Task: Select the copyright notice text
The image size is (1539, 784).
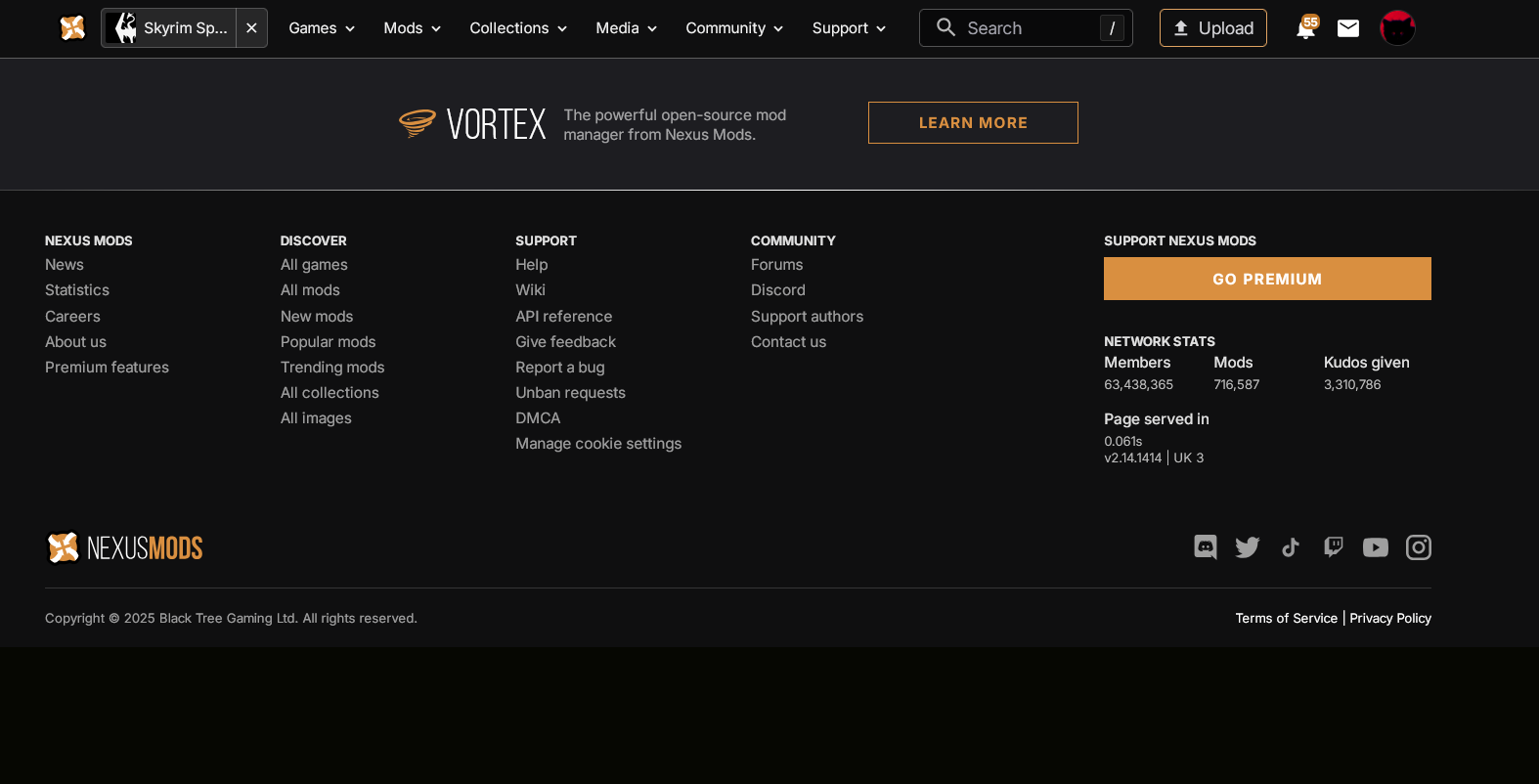Action: (231, 619)
